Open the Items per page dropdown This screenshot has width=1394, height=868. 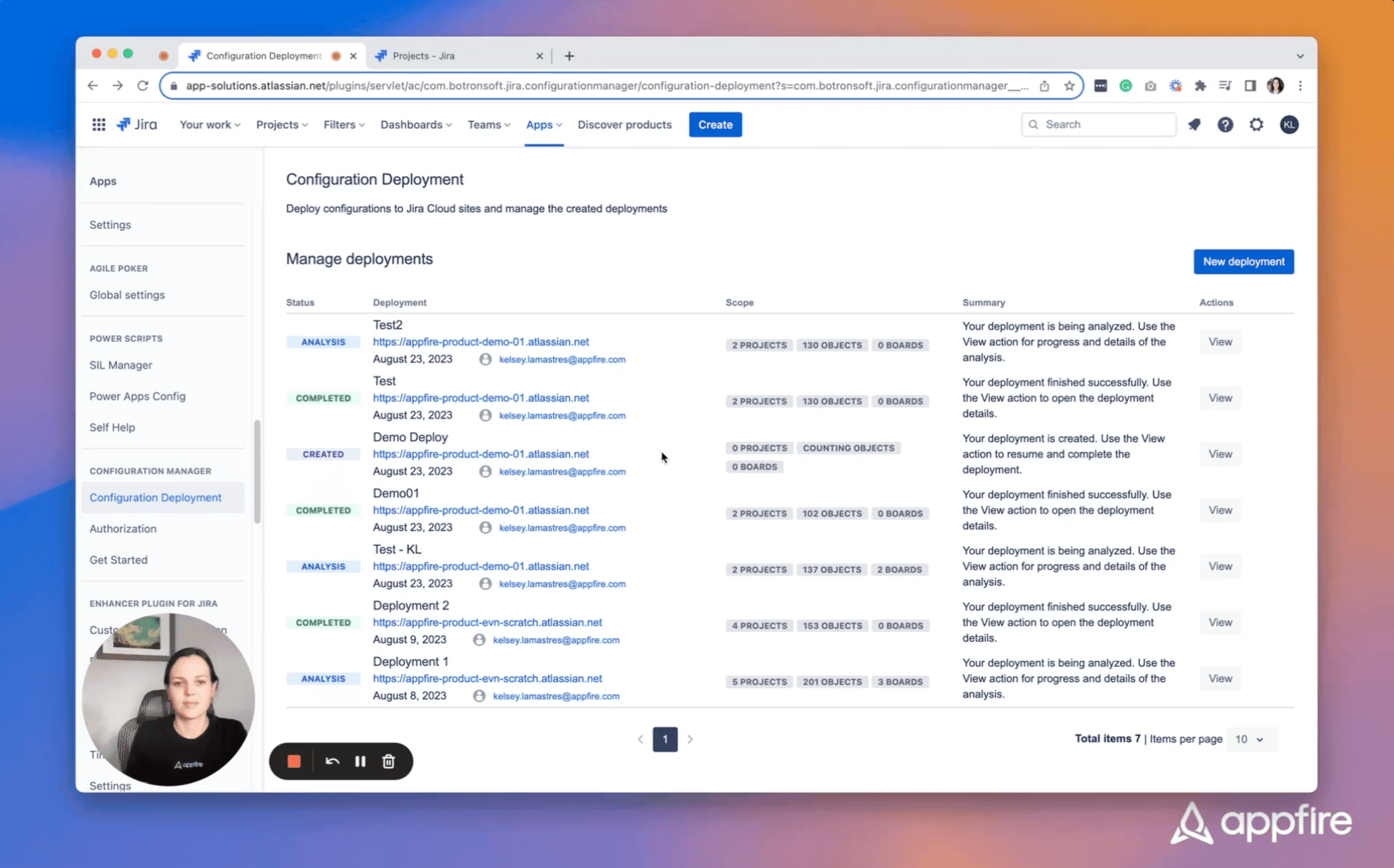point(1251,739)
